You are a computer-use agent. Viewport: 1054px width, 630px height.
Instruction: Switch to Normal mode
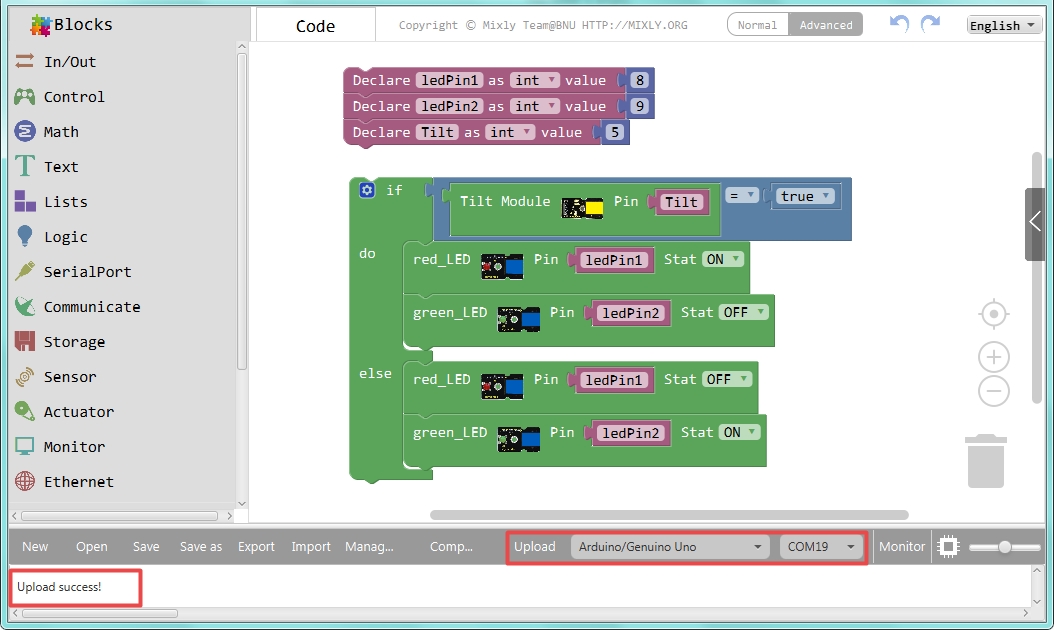point(758,25)
